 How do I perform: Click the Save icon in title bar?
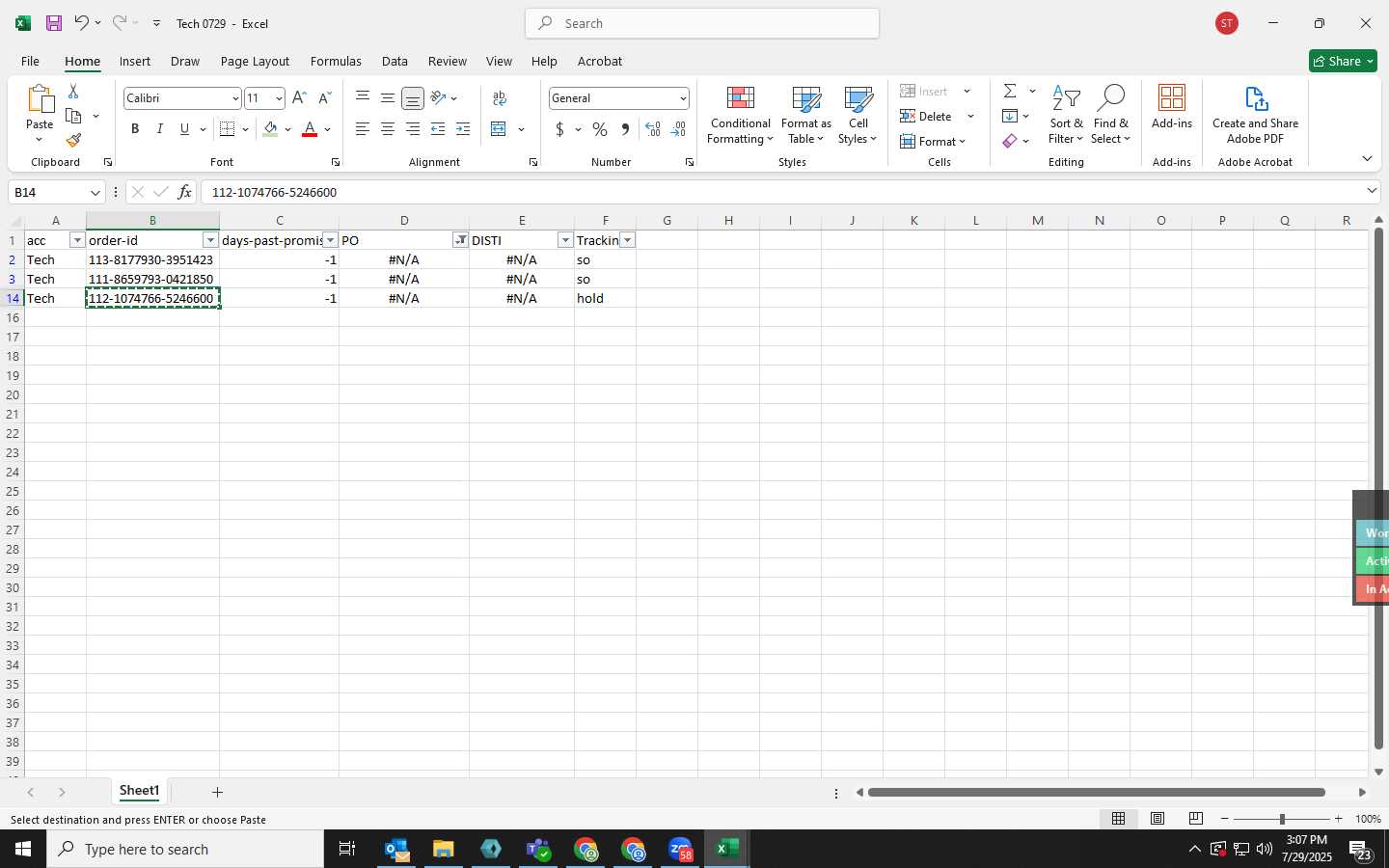(54, 23)
